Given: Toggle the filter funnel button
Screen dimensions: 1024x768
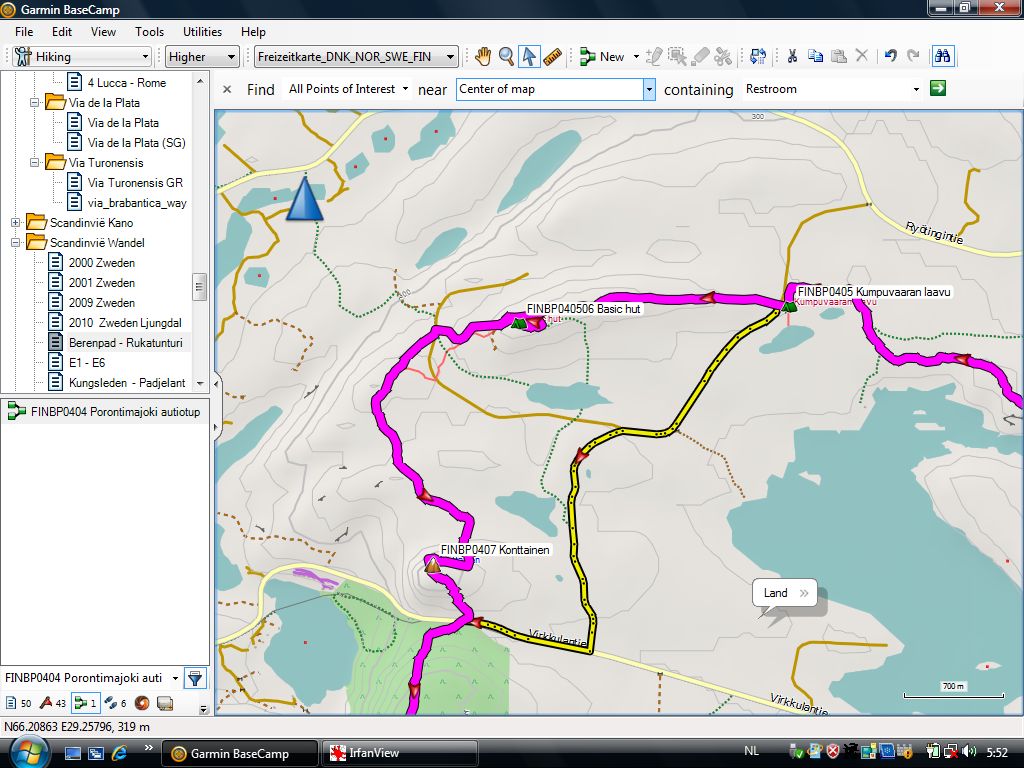Looking at the screenshot, I should [195, 678].
